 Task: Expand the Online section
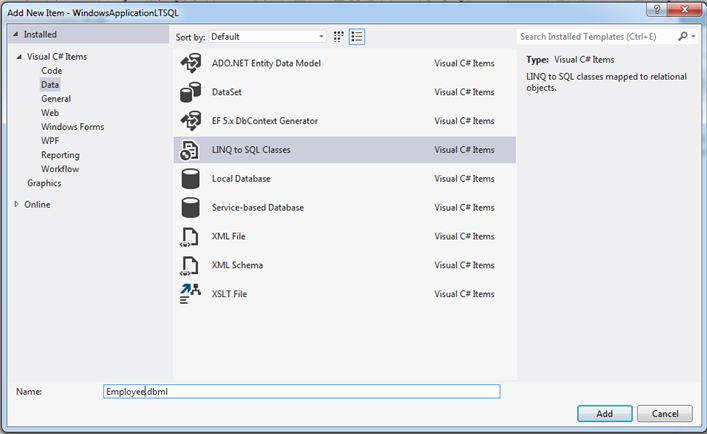click(x=16, y=204)
